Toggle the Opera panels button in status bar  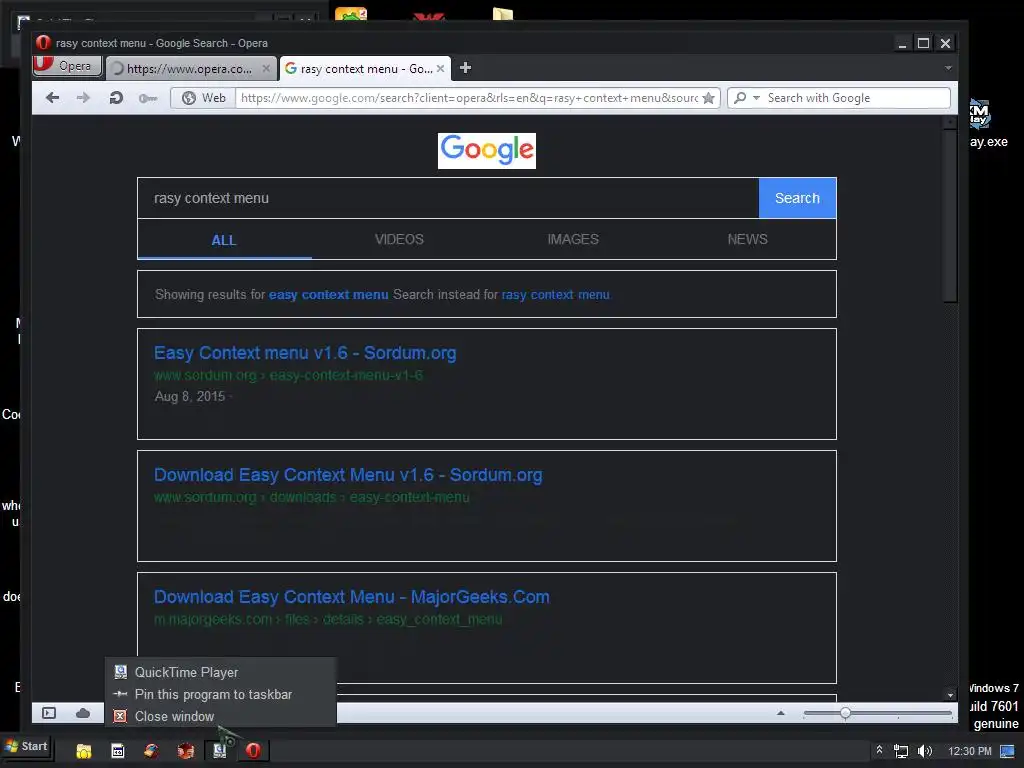pyautogui.click(x=49, y=712)
